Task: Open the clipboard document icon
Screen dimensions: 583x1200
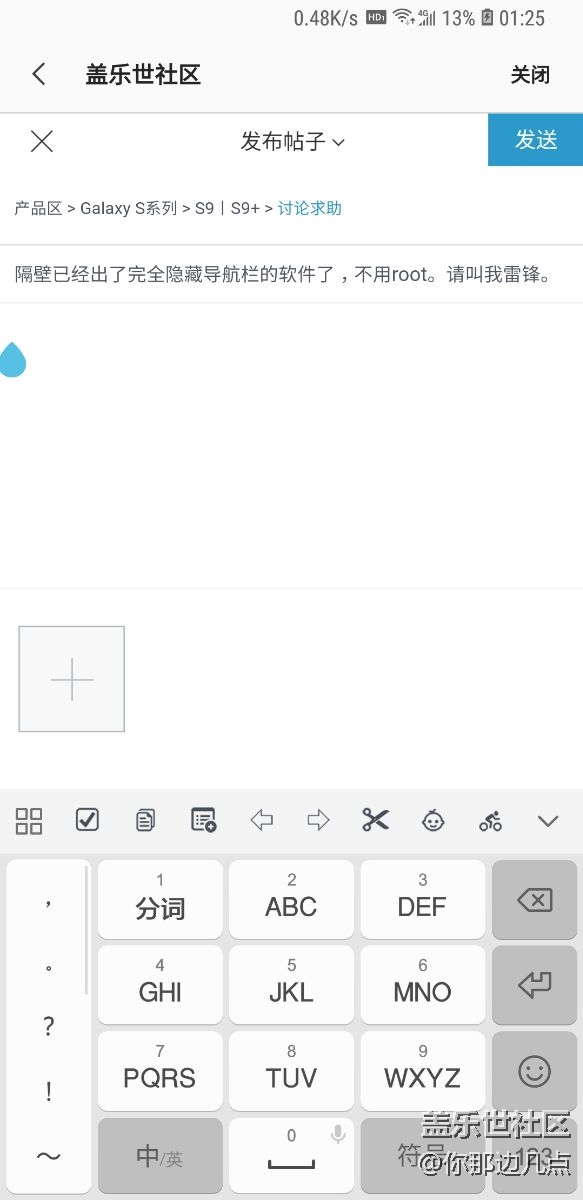Action: point(145,821)
